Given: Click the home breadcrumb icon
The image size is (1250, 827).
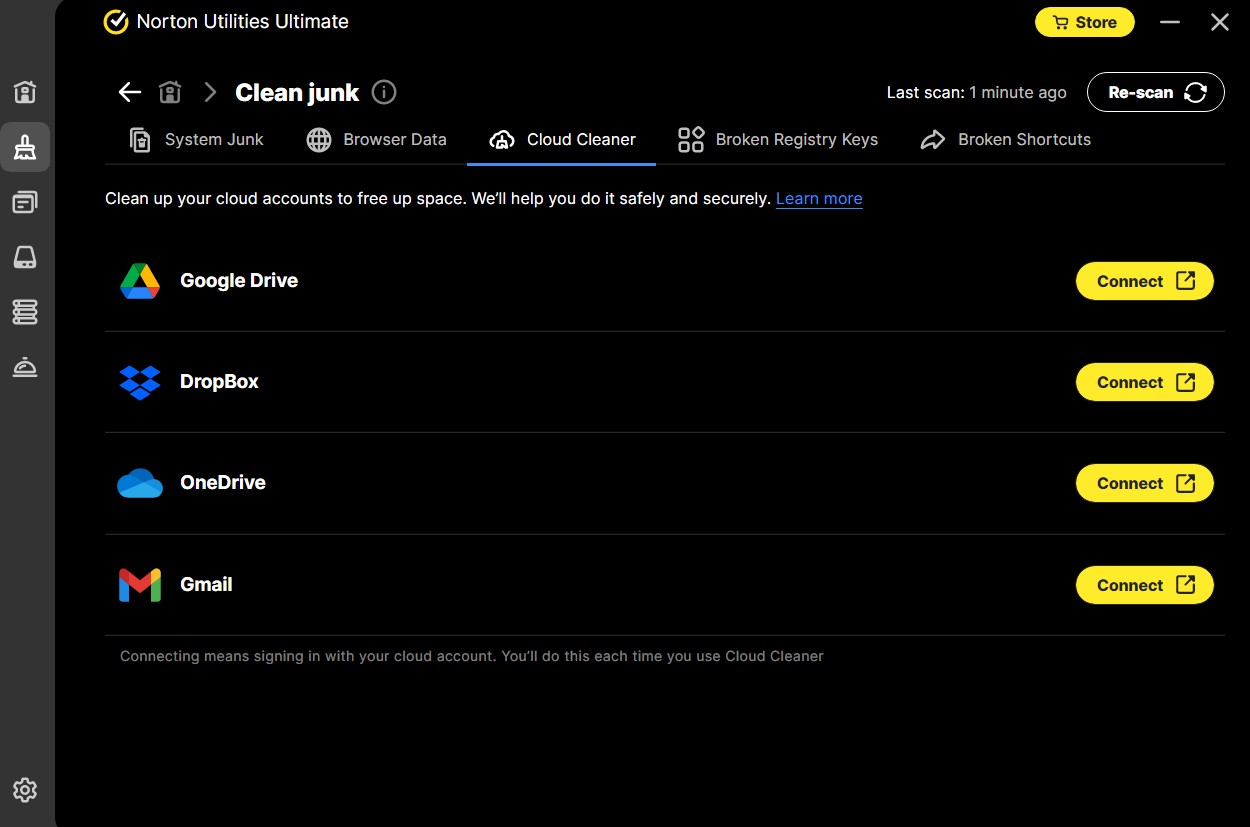Looking at the screenshot, I should 170,92.
